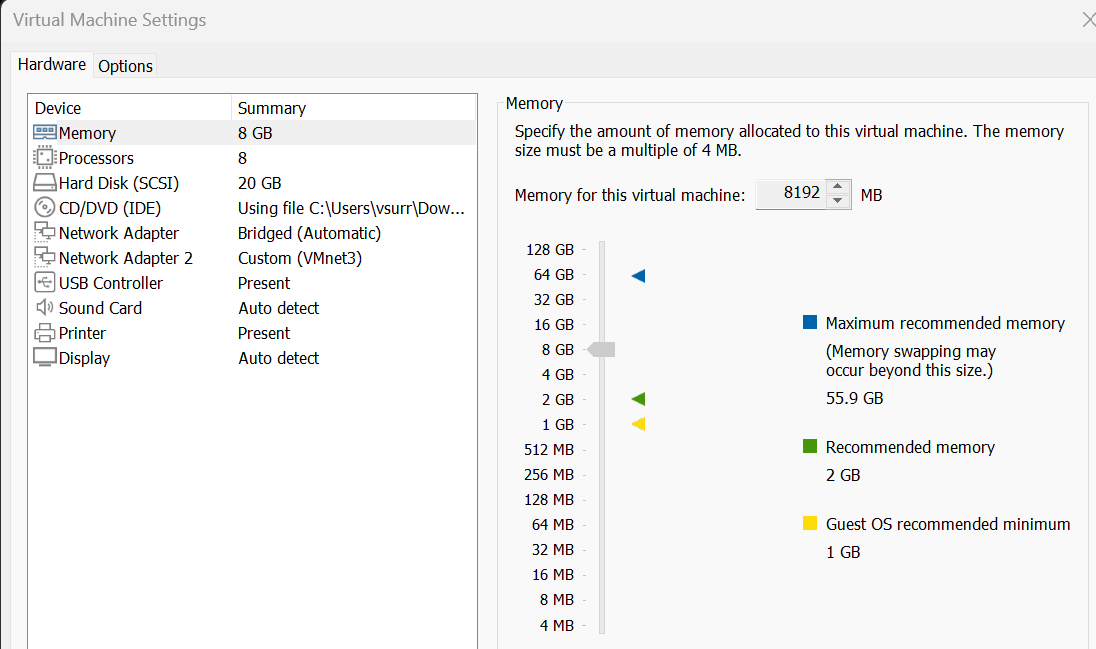1096x649 pixels.
Task: Select the Display device icon
Action: pyautogui.click(x=46, y=357)
